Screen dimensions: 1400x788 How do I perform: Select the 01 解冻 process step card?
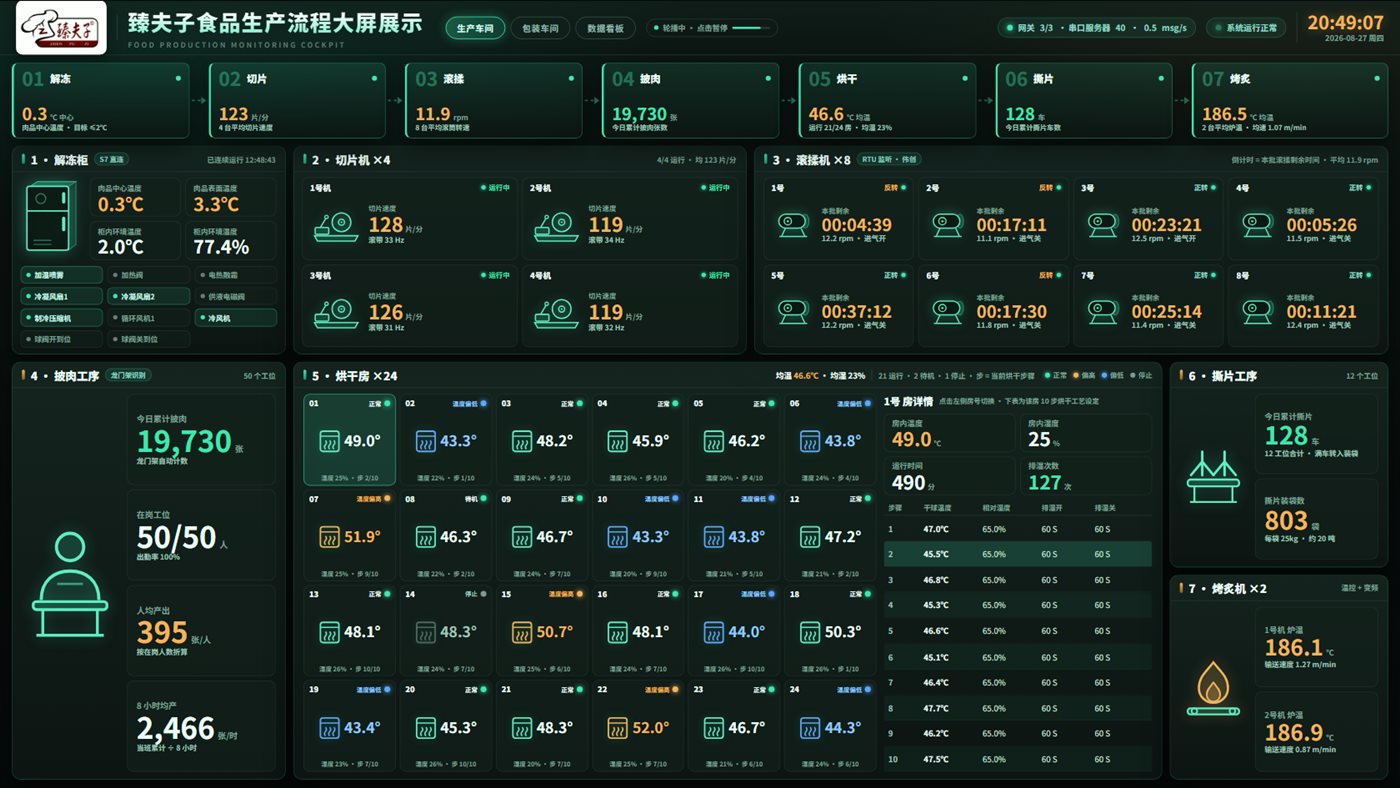[x=100, y=100]
